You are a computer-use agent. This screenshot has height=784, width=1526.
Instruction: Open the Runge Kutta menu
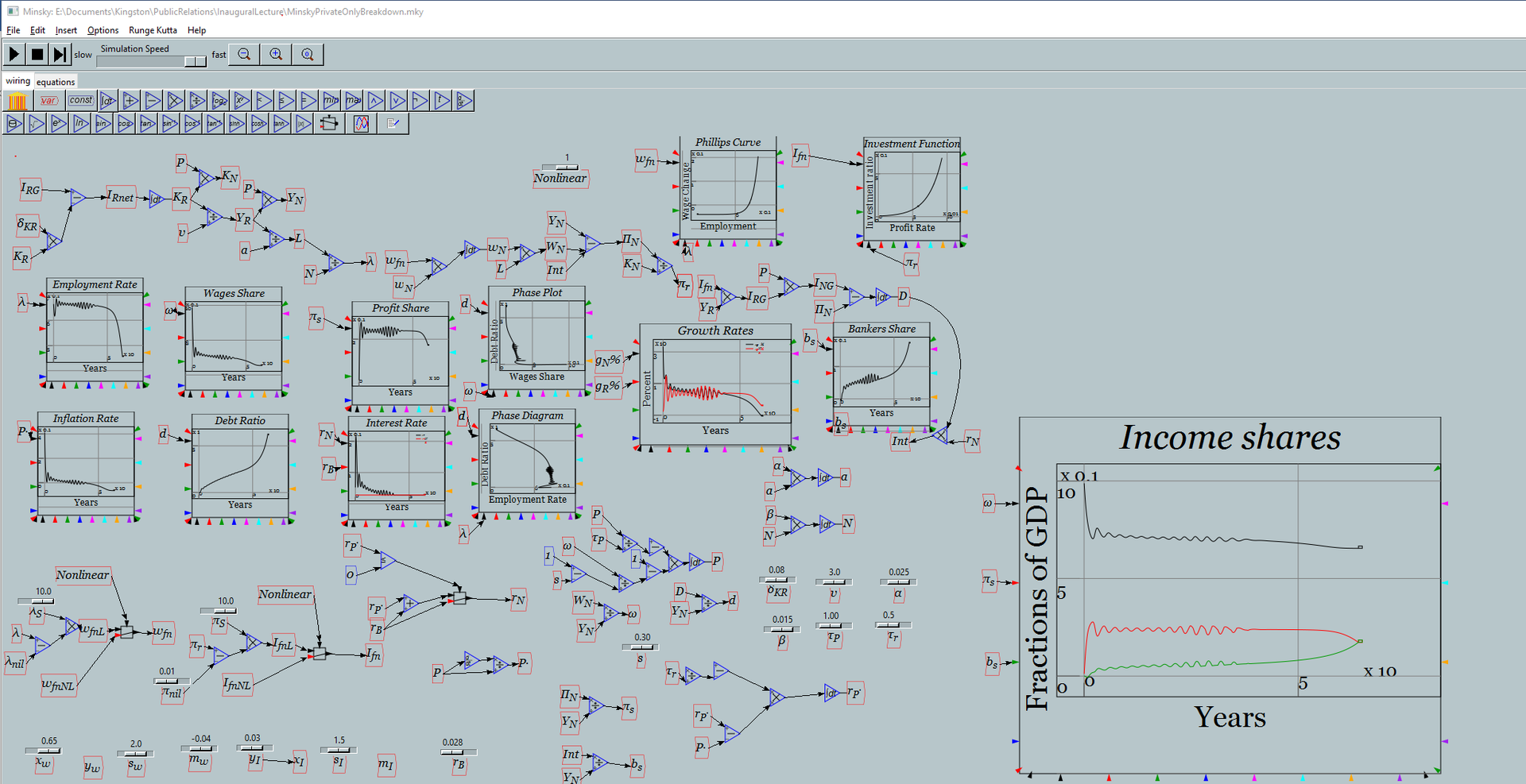coord(153,30)
